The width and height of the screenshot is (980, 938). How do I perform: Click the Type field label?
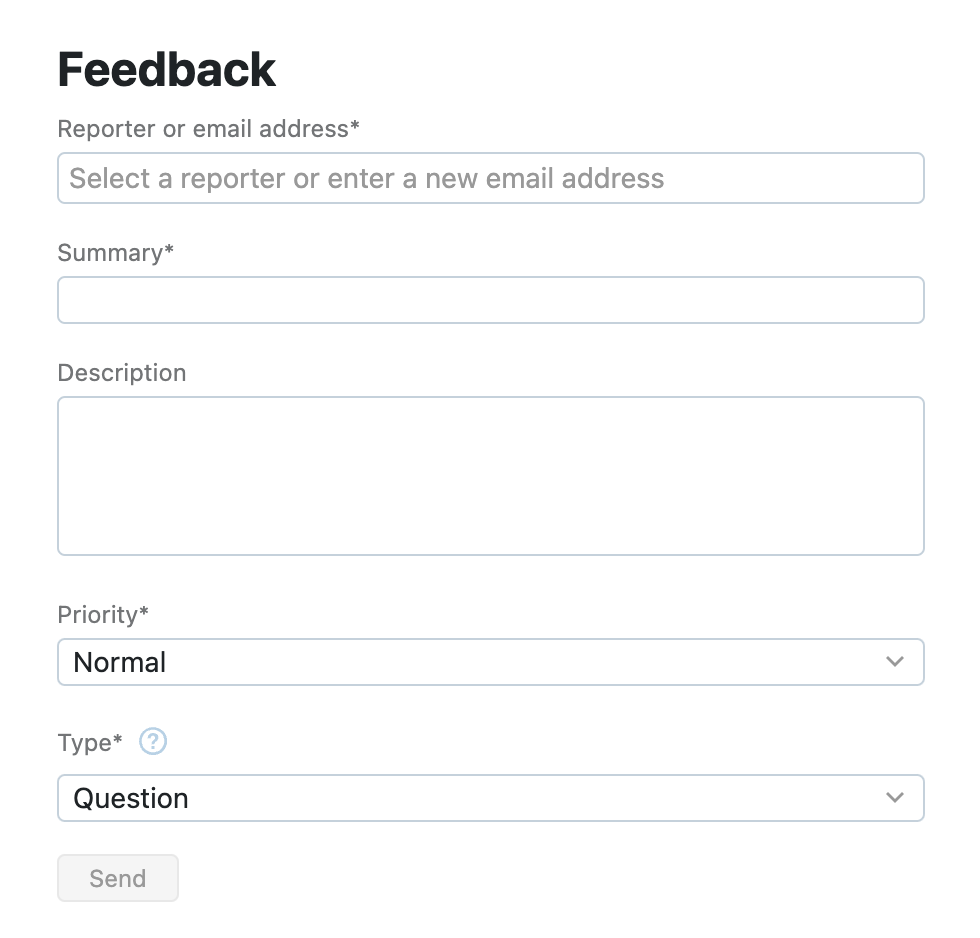click(84, 743)
